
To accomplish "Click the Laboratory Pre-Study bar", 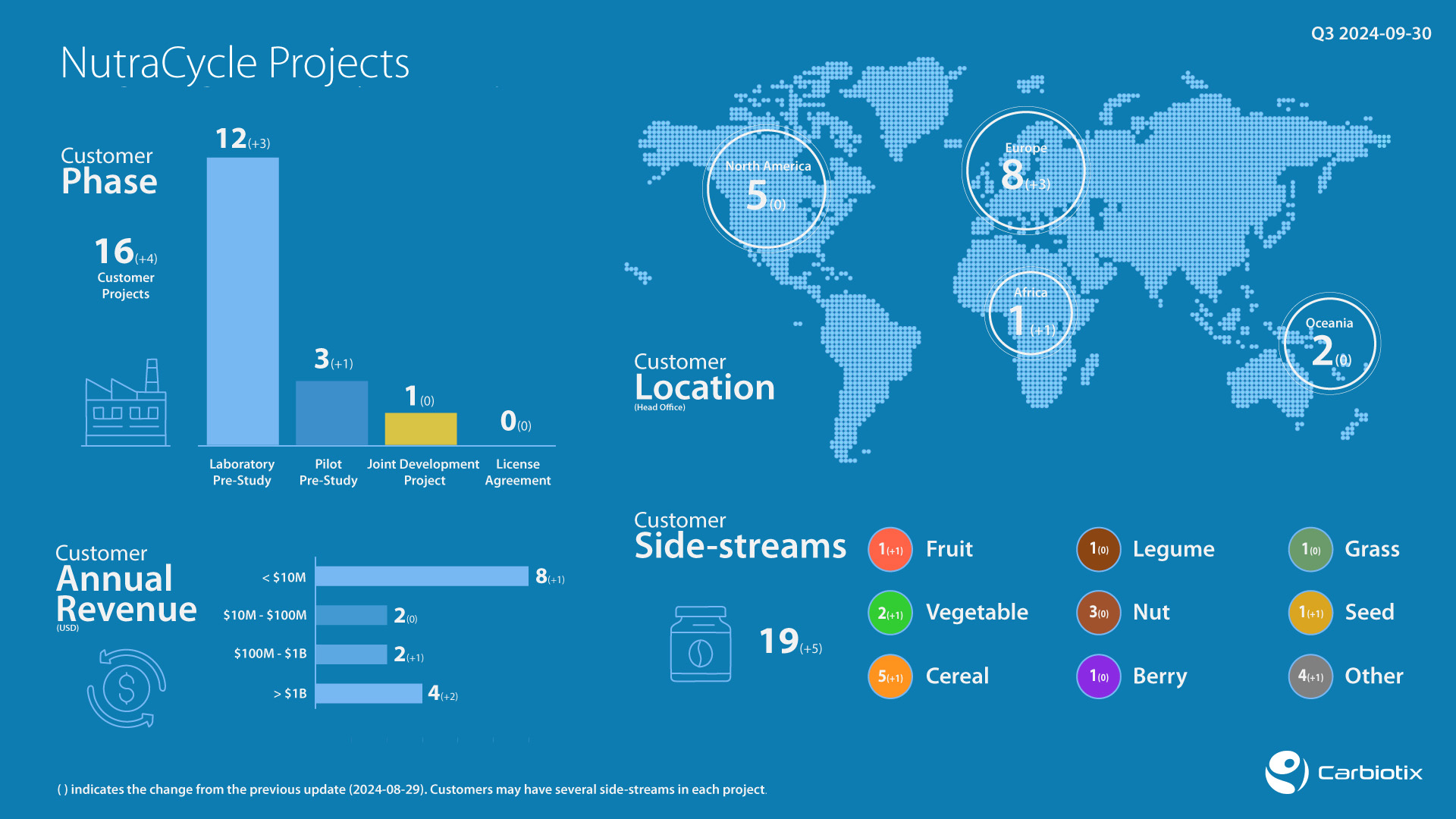I will [243, 301].
